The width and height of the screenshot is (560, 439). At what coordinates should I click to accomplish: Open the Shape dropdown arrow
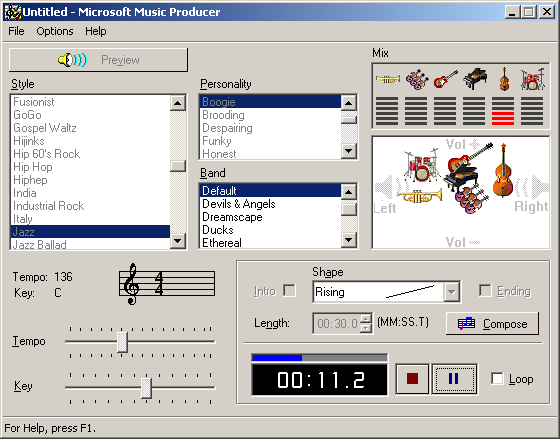click(x=451, y=292)
